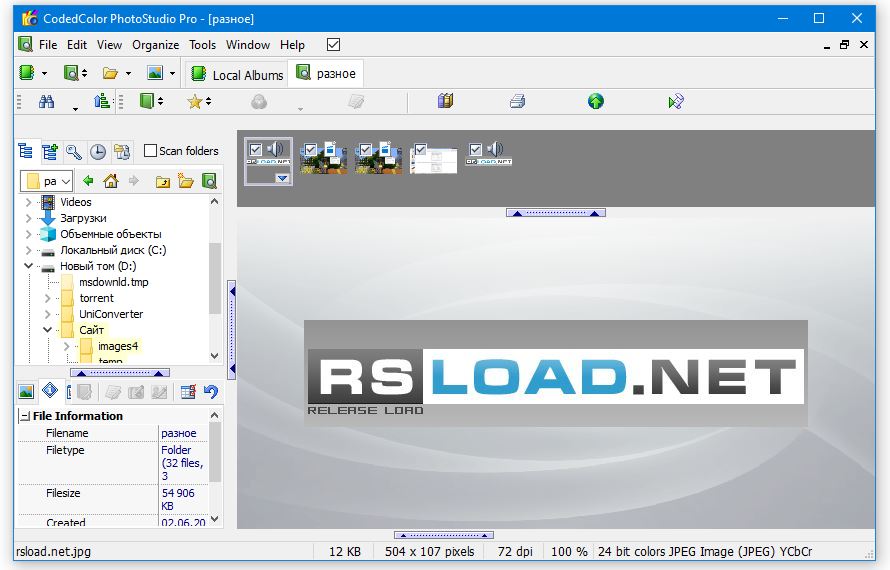The height and width of the screenshot is (570, 890).
Task: Open the key keywords search tab
Action: click(x=74, y=152)
